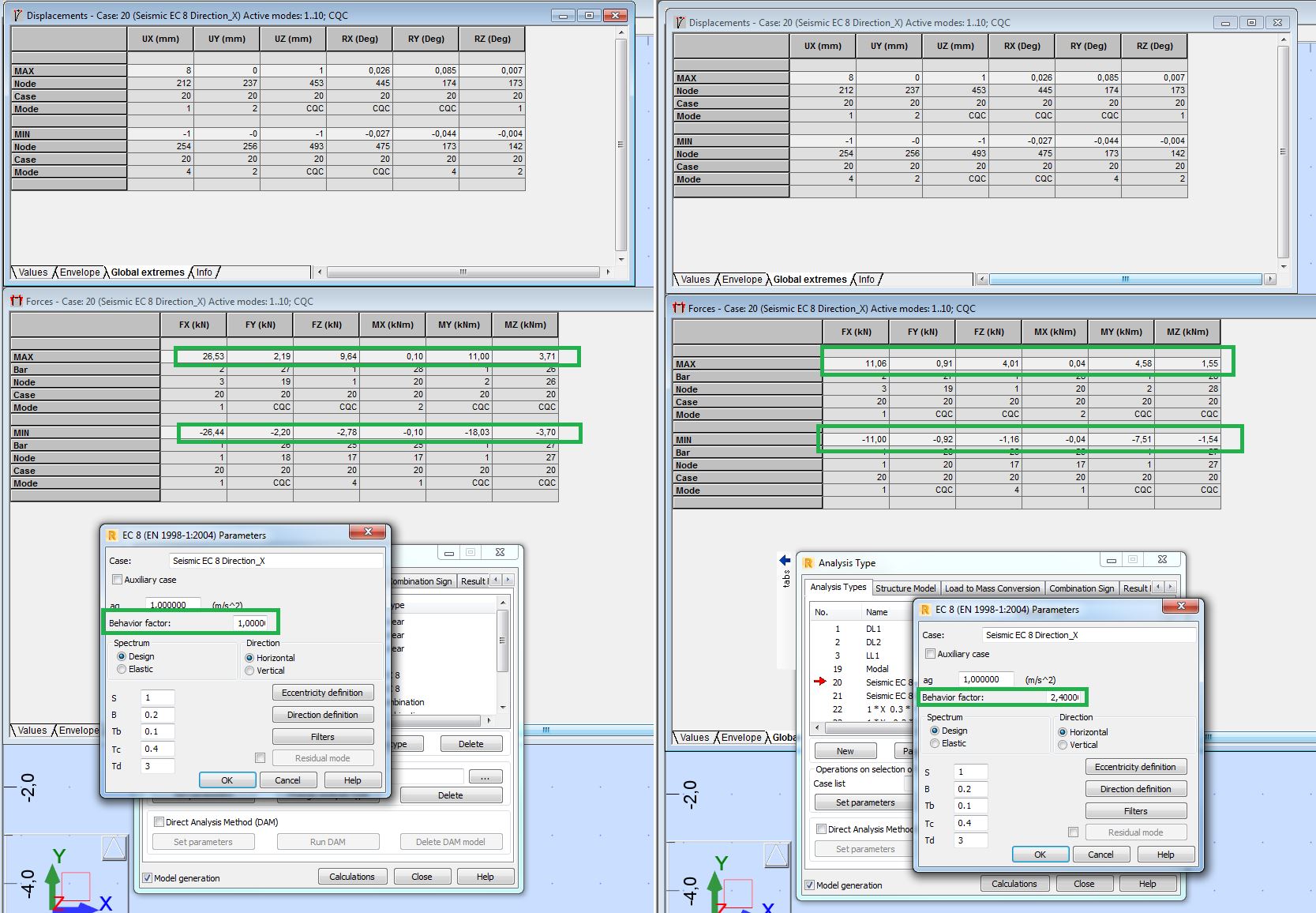The image size is (1316, 913).
Task: Click the New button in Analysis Type
Action: tap(845, 751)
